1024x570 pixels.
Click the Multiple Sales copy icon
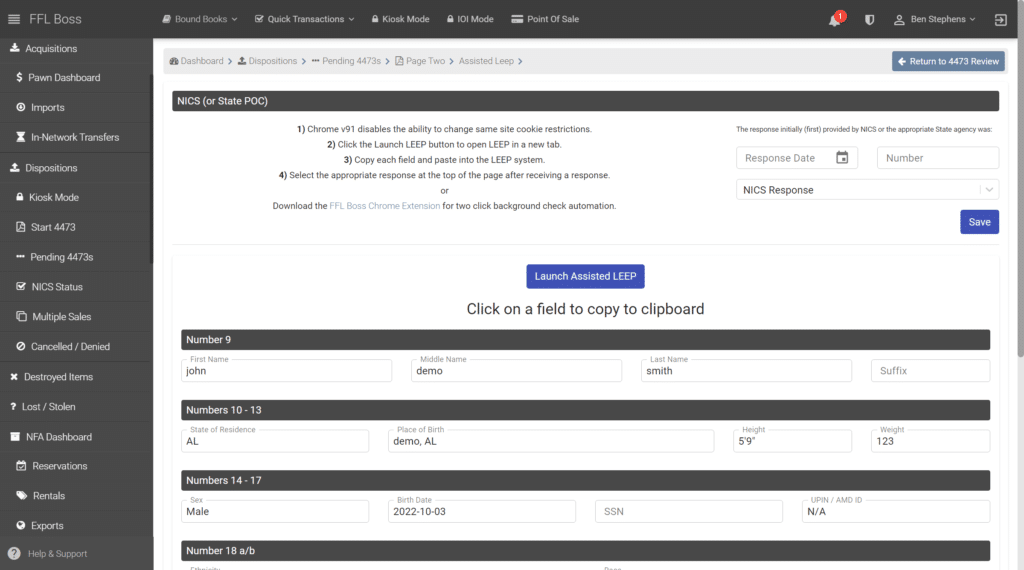coord(21,316)
